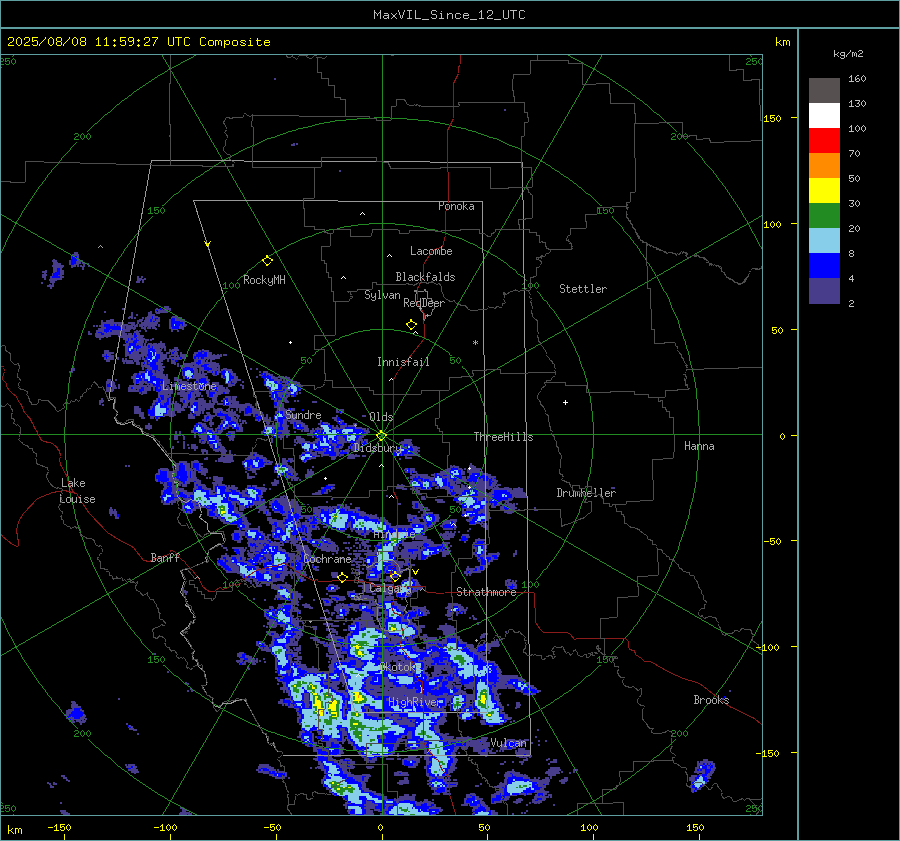
Task: Select the orange 70 legend color swatch
Action: [x=824, y=165]
